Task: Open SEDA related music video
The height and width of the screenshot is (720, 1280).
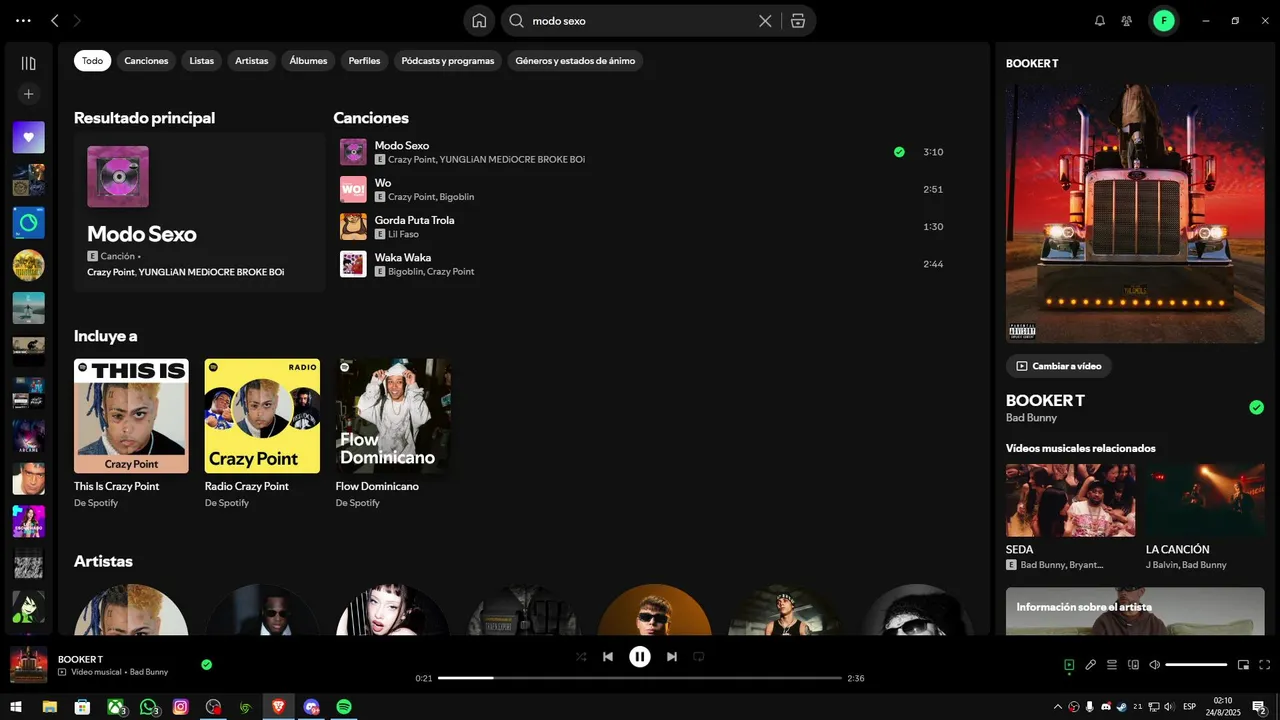Action: click(x=1070, y=517)
